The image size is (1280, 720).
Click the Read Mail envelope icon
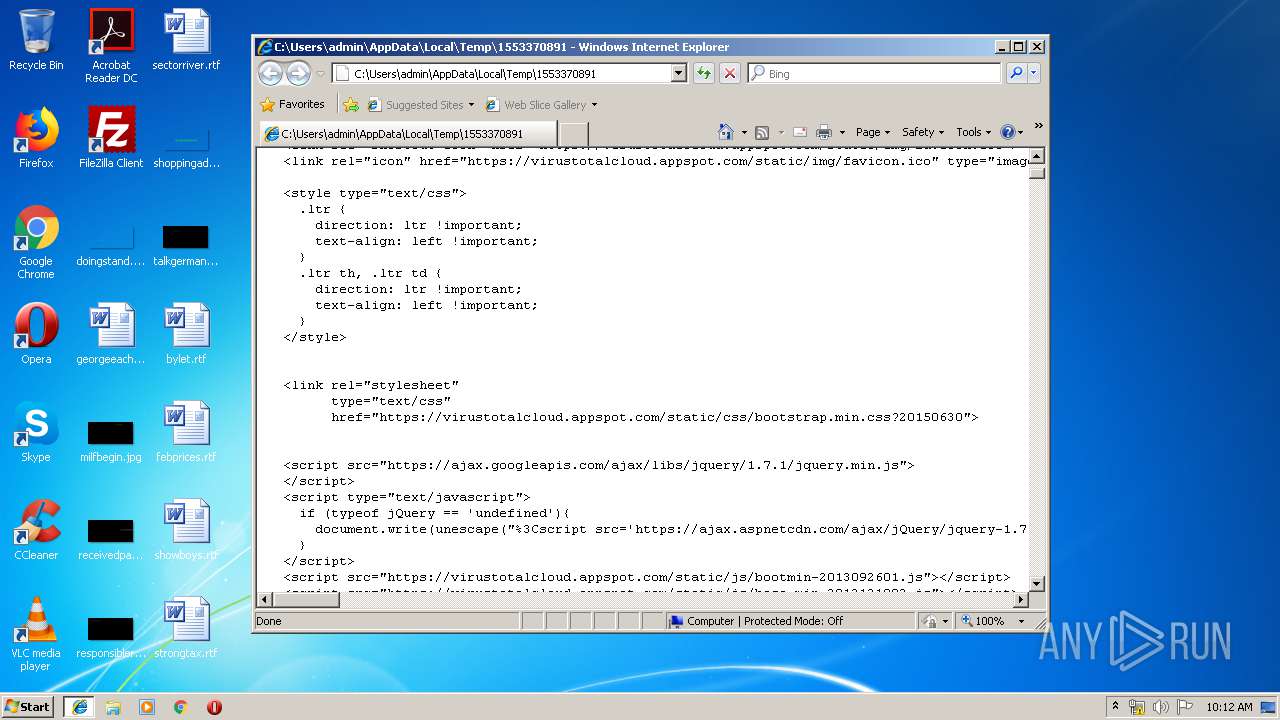tap(800, 132)
